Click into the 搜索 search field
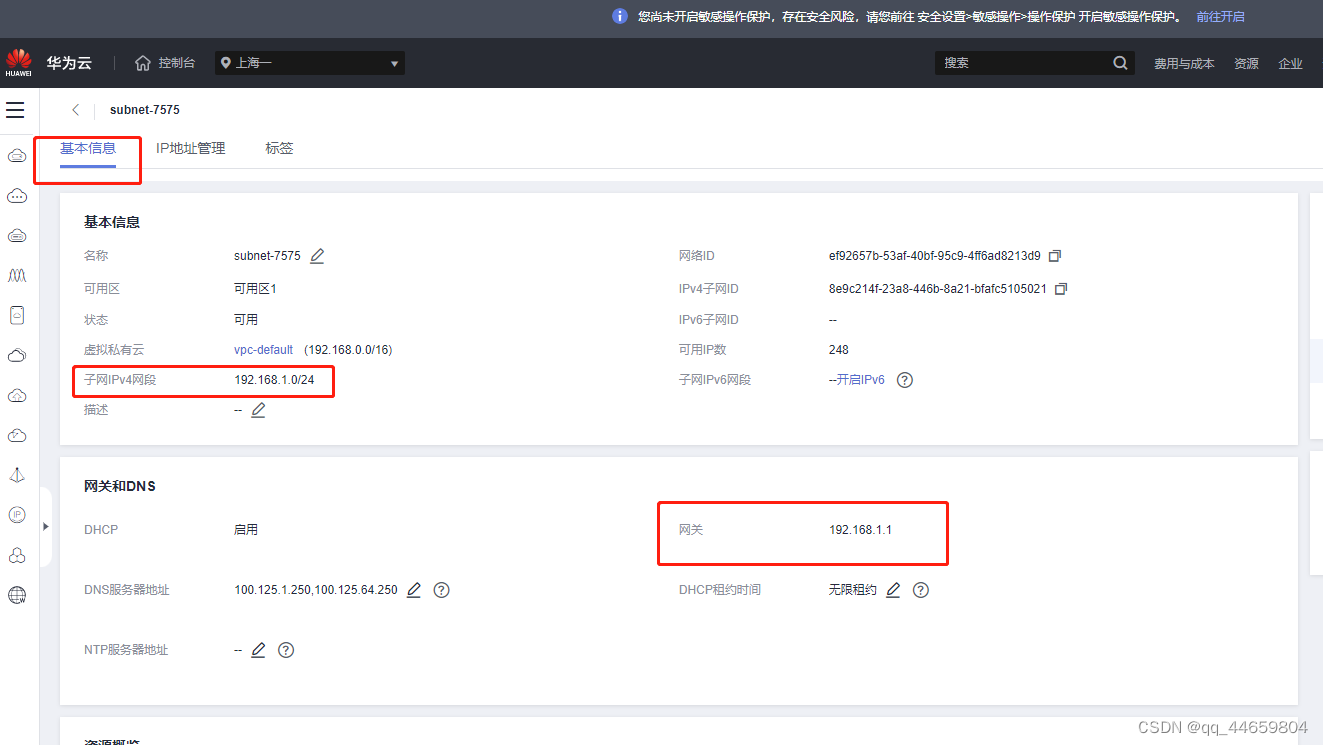1323x745 pixels. (x=1023, y=63)
